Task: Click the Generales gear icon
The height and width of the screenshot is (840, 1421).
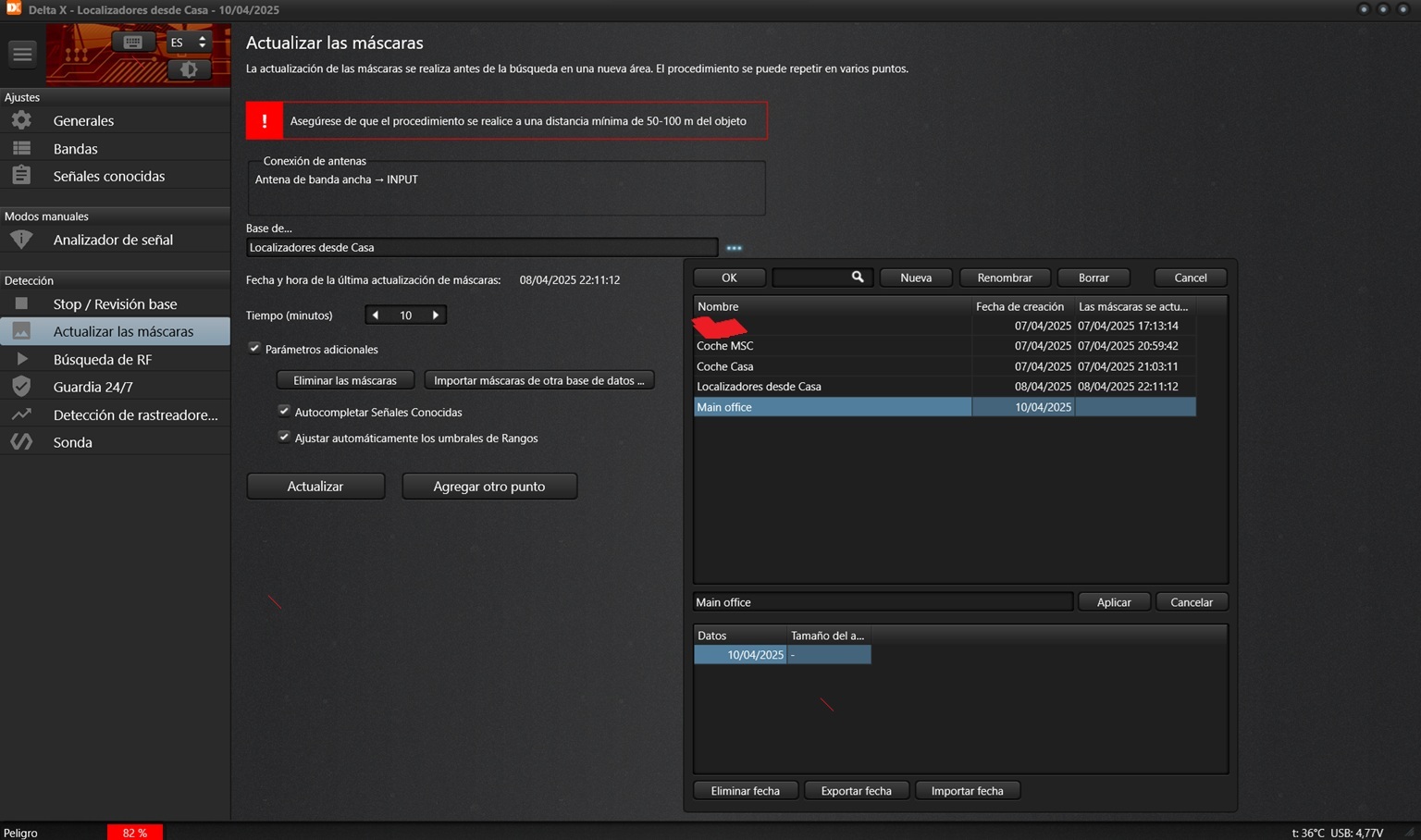Action: (x=21, y=120)
